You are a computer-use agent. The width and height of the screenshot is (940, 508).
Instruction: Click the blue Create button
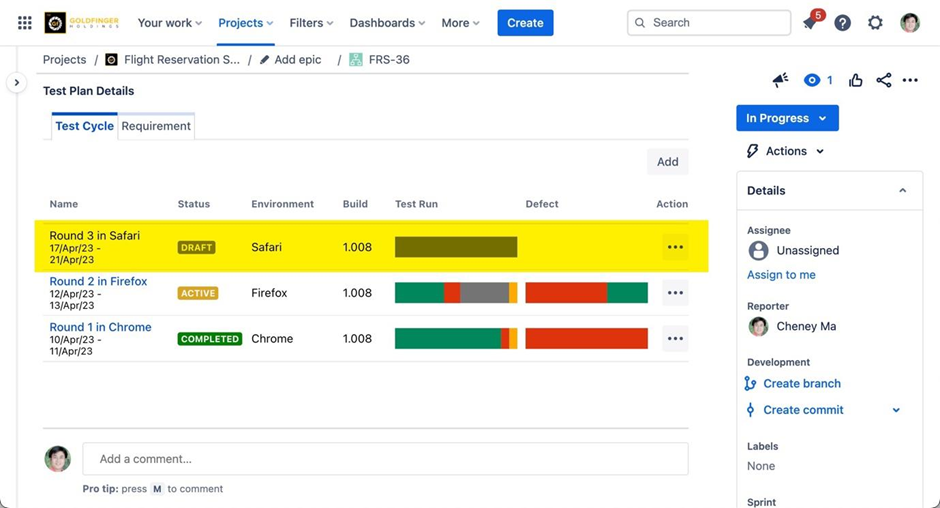(525, 23)
